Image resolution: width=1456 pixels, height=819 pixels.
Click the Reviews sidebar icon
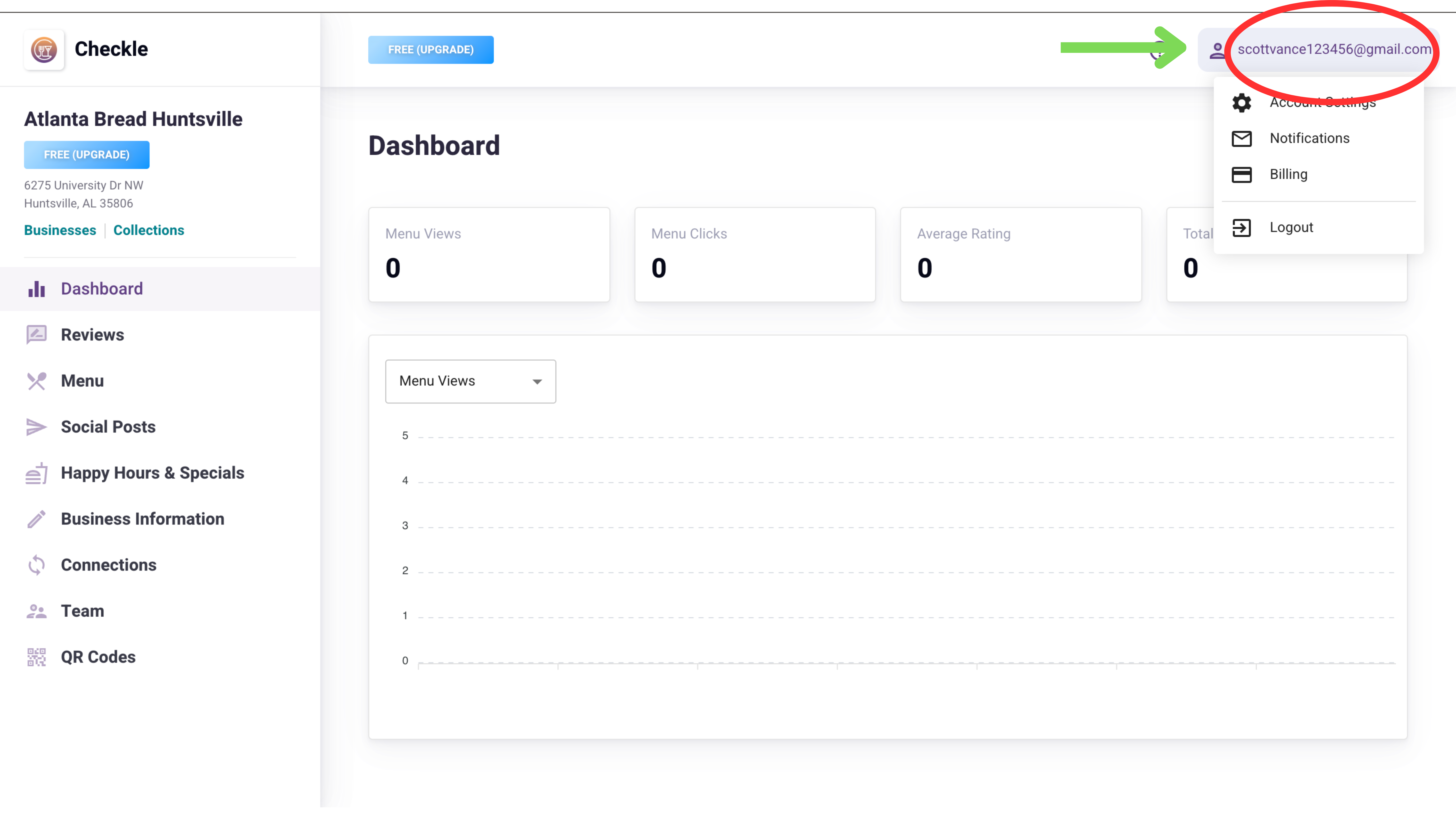coord(37,335)
